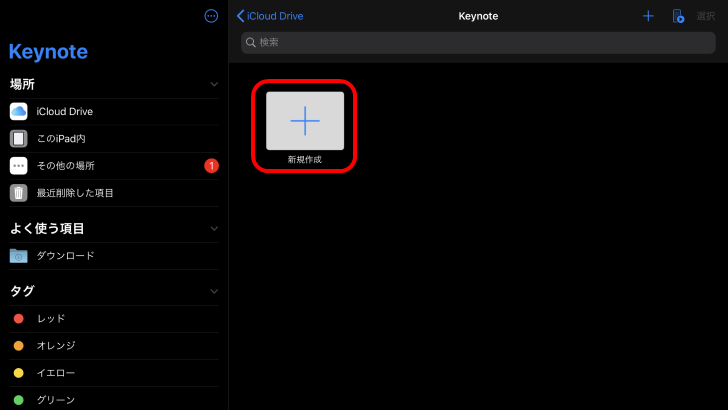Tap the 選択 button

[x=706, y=16]
